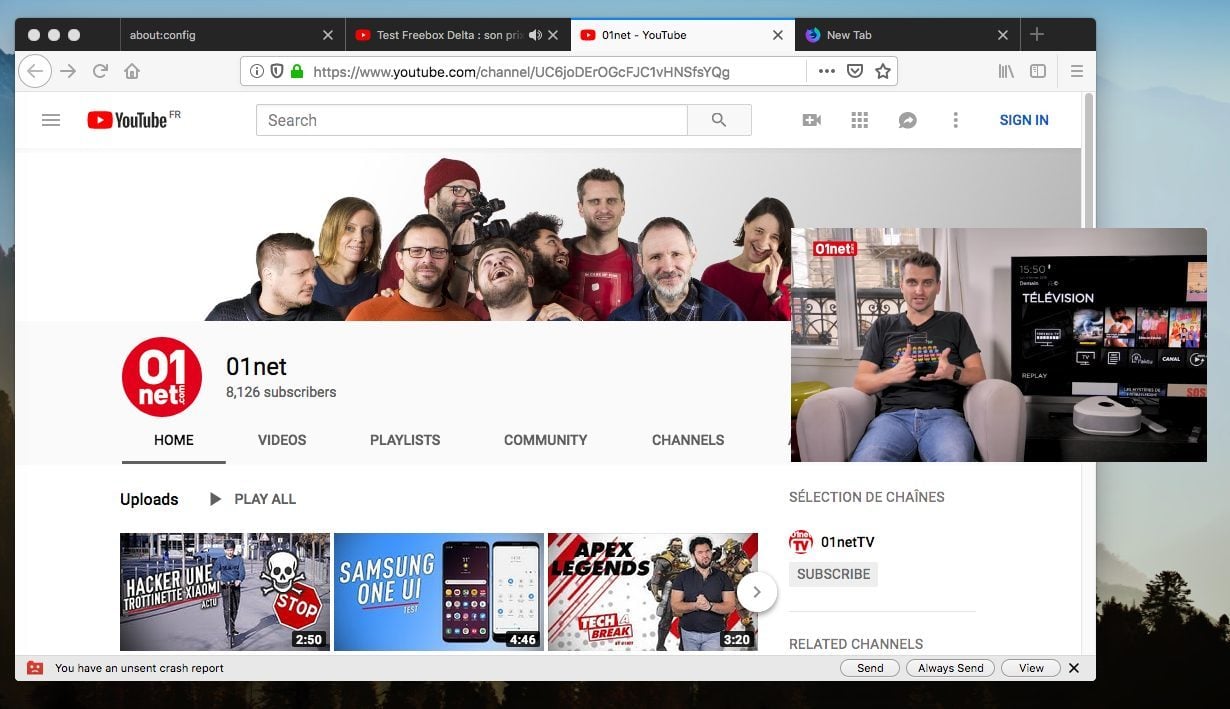Viewport: 1230px width, 709px height.
Task: Mute the Test Freebox Delta tab audio
Action: (535, 35)
